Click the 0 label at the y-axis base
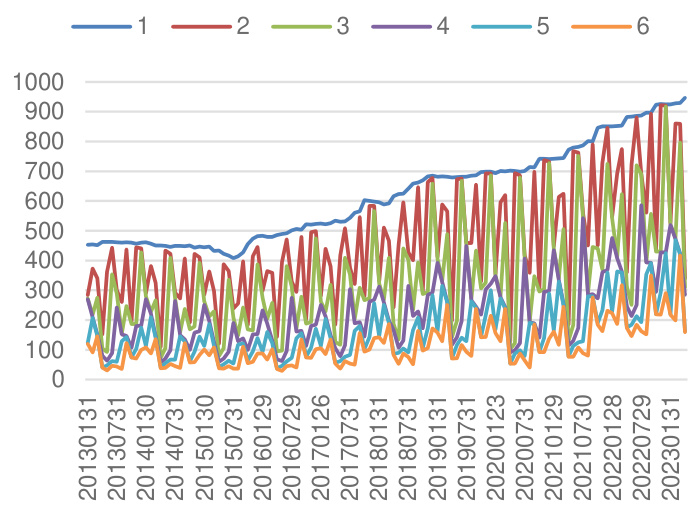Image resolution: width=696 pixels, height=510 pixels. tap(59, 380)
